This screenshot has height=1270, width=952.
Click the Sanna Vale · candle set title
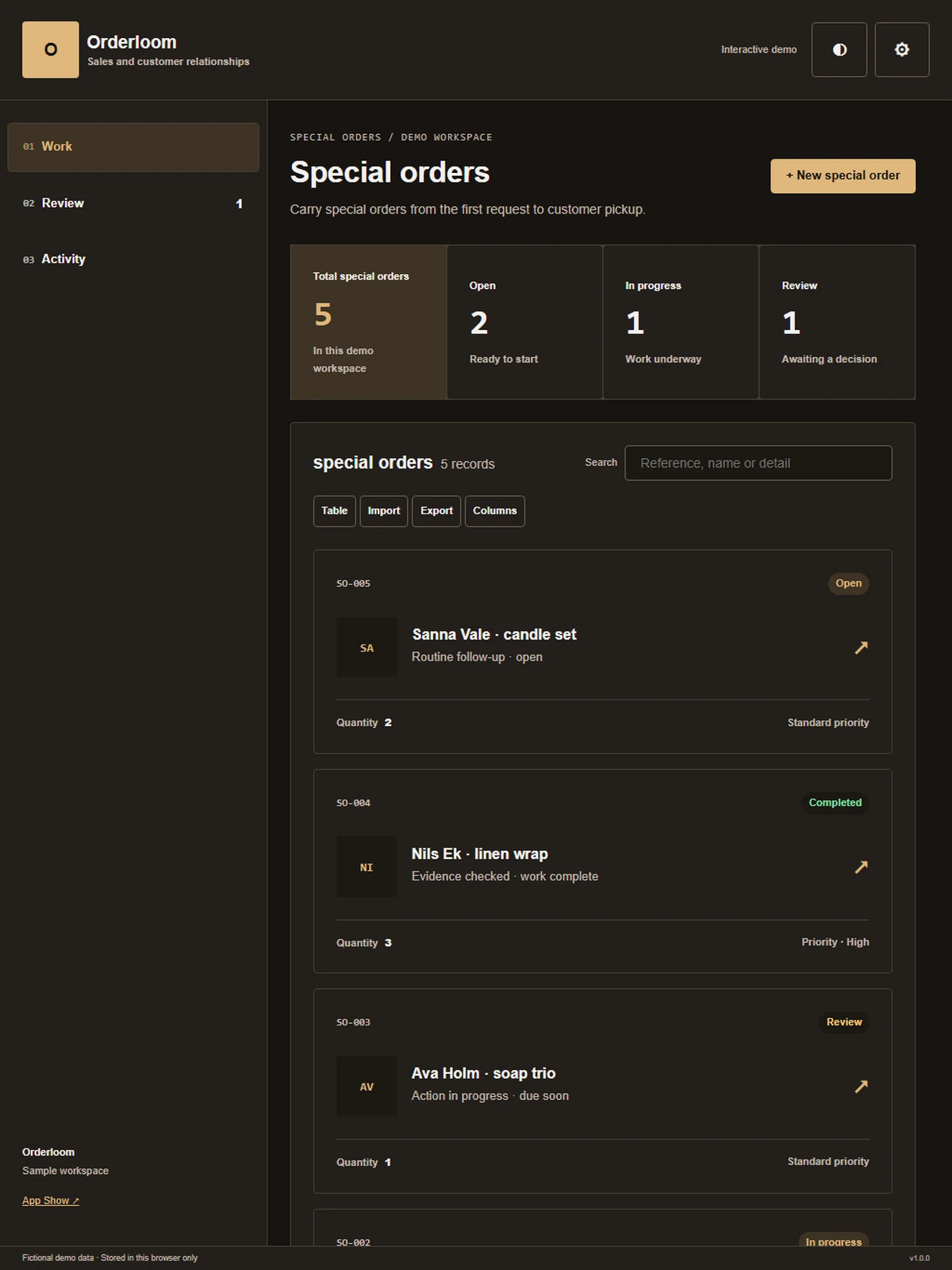coord(494,634)
